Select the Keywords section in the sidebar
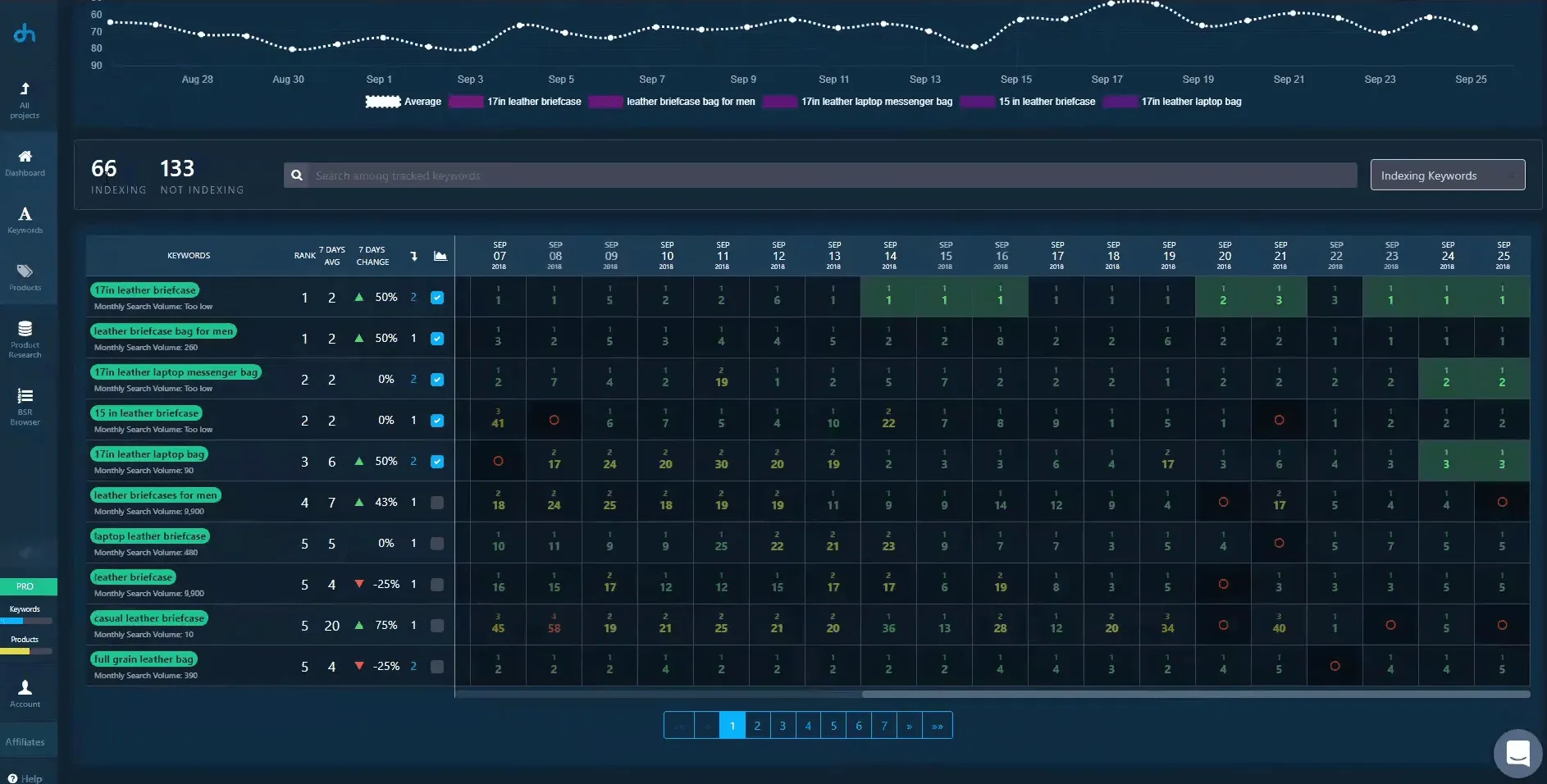 [x=25, y=220]
